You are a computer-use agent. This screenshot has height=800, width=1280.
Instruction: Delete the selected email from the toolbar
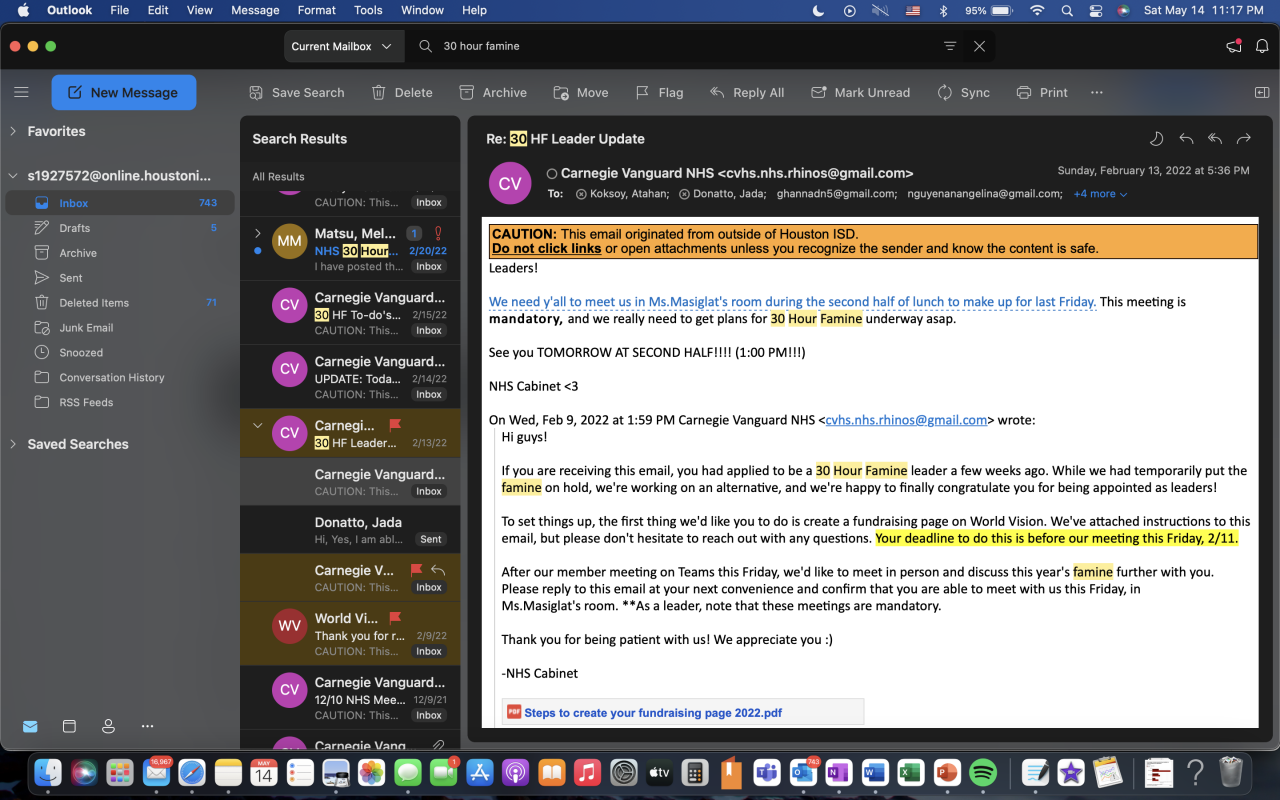coord(402,92)
